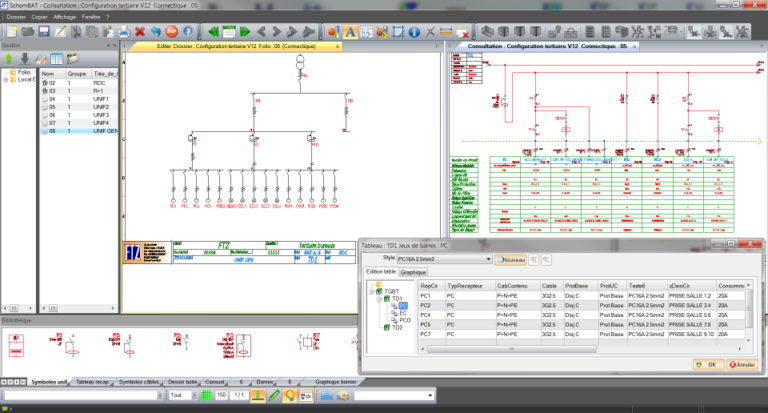The height and width of the screenshot is (413, 768).
Task: Open the Style dropdown PC16A 2.5mm2
Action: coord(487,259)
